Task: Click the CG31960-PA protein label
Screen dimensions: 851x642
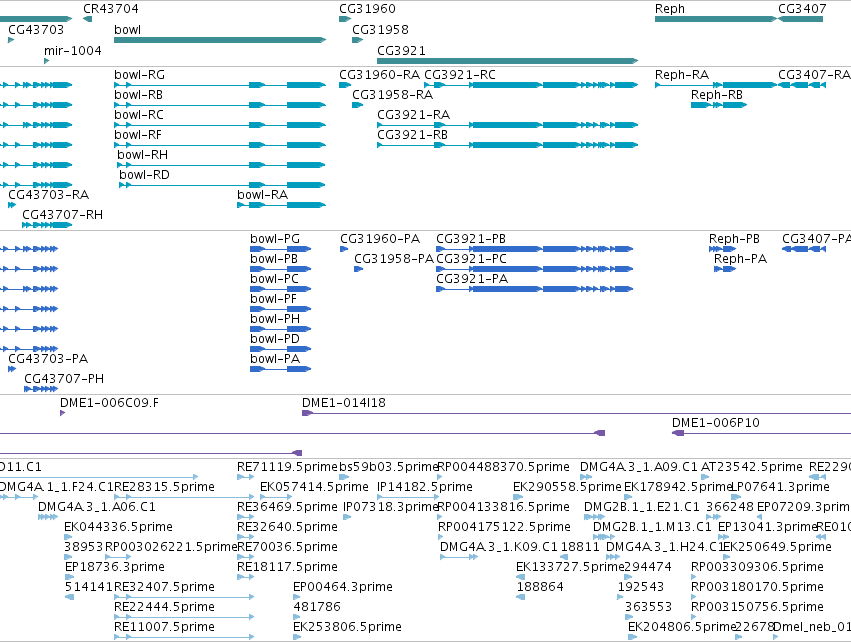Action: pos(380,239)
